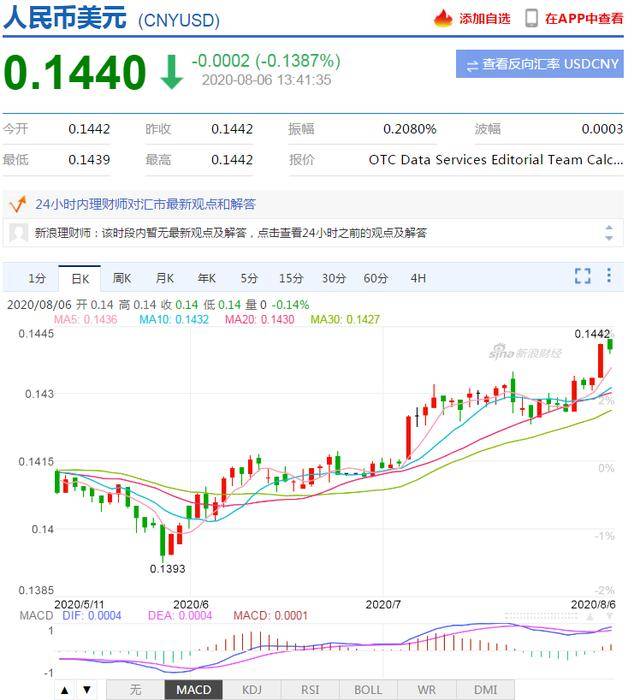640x700 pixels.
Task: Open 在APP中查看 link
Action: 584,19
